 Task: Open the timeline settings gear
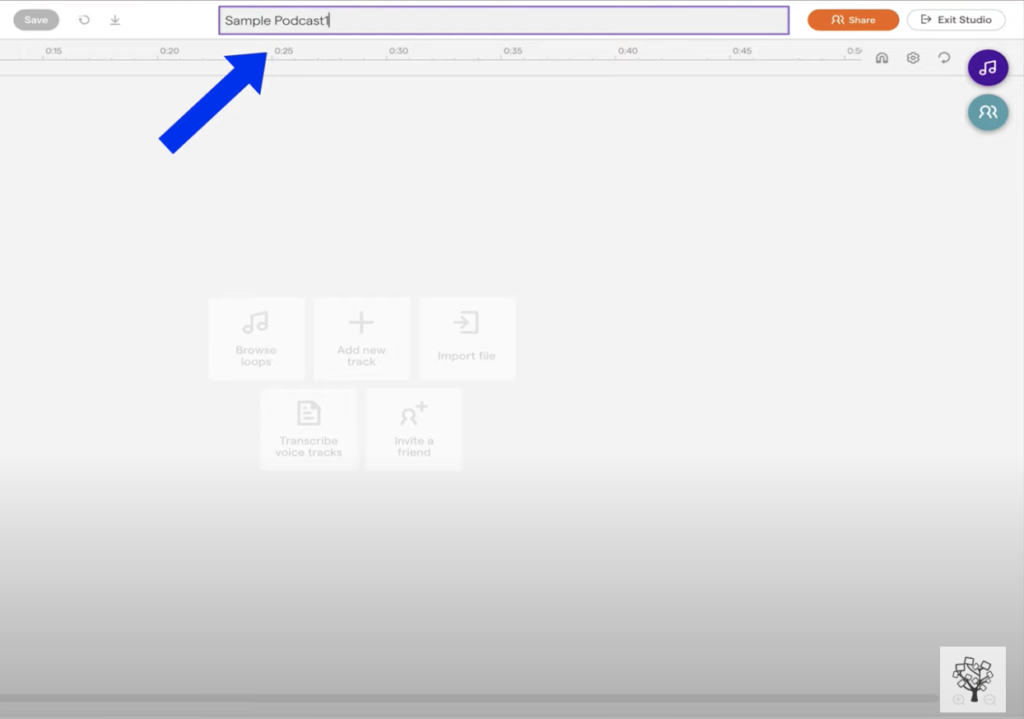click(913, 58)
